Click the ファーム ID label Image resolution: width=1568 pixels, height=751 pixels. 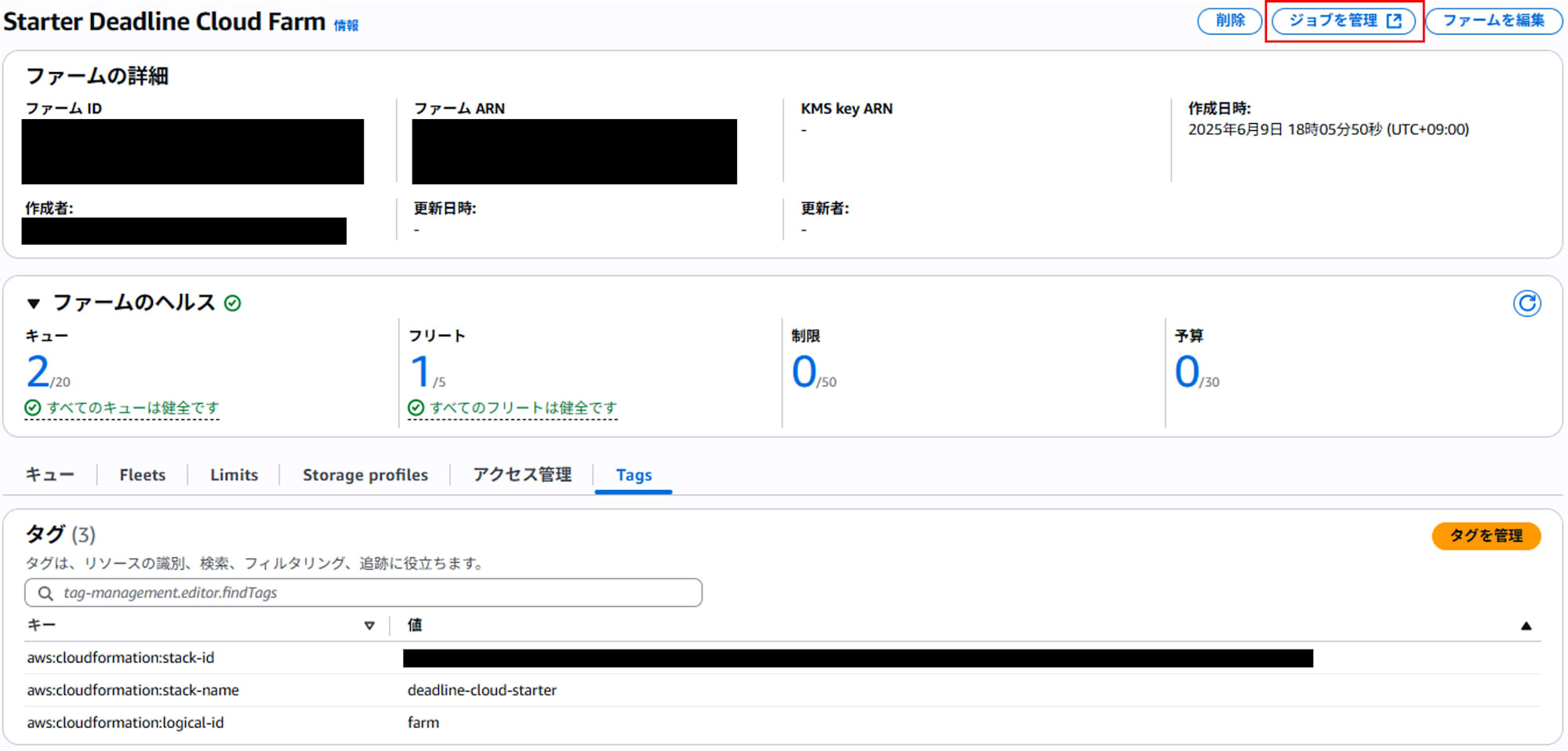tap(64, 109)
